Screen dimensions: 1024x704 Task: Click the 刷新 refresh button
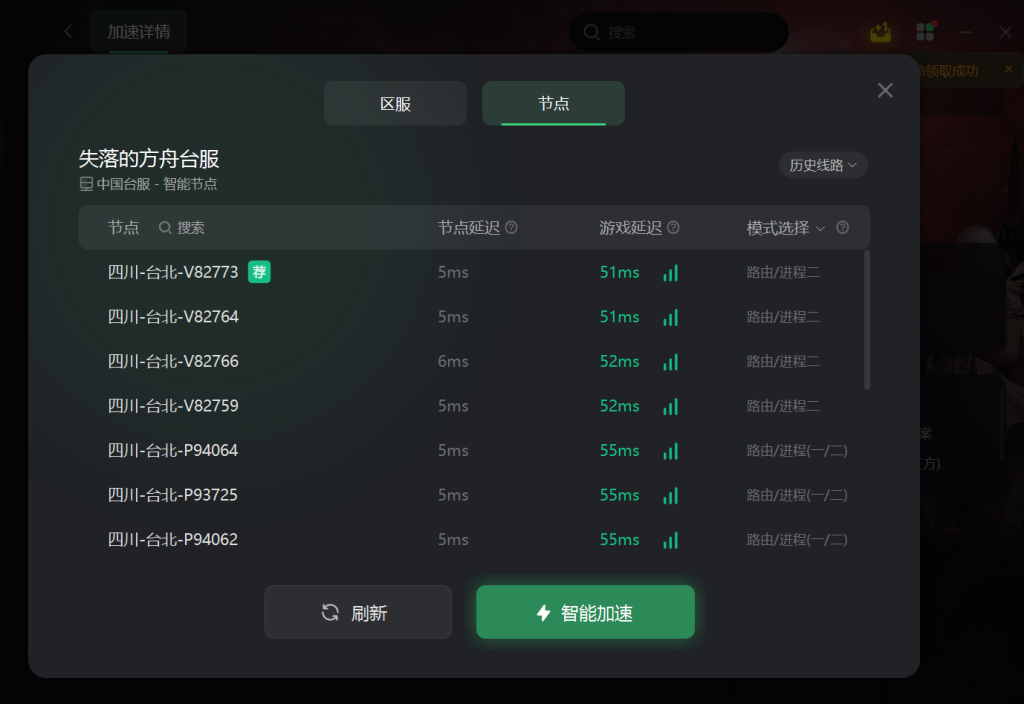point(358,612)
